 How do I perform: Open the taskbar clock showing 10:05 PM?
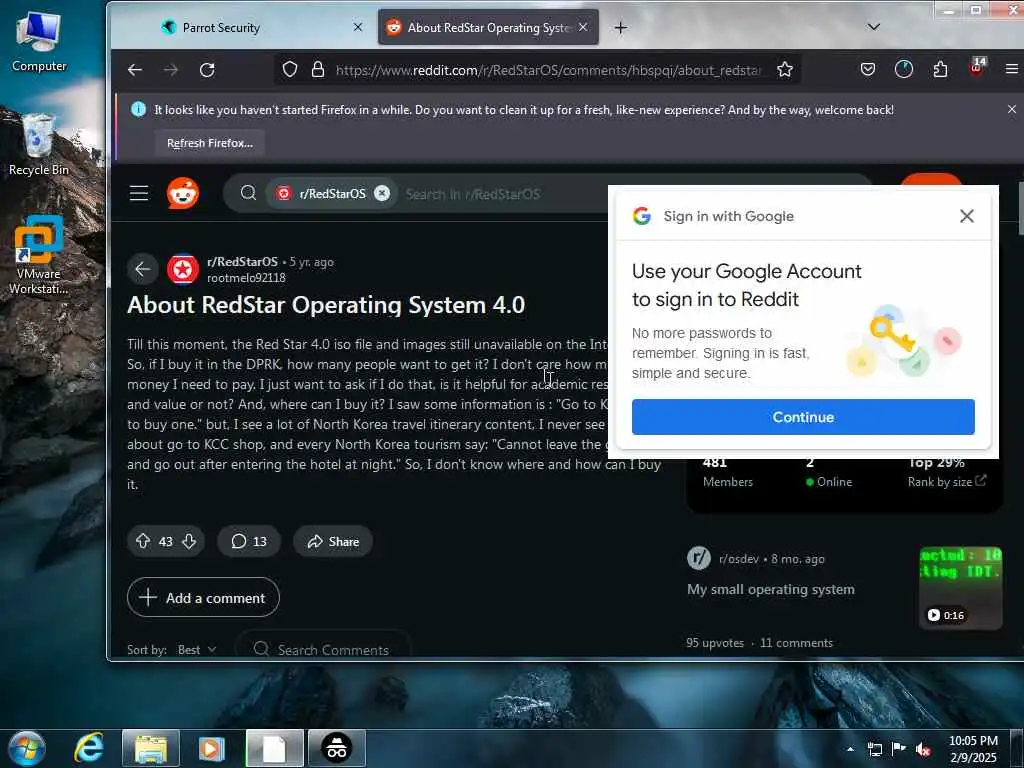point(973,748)
